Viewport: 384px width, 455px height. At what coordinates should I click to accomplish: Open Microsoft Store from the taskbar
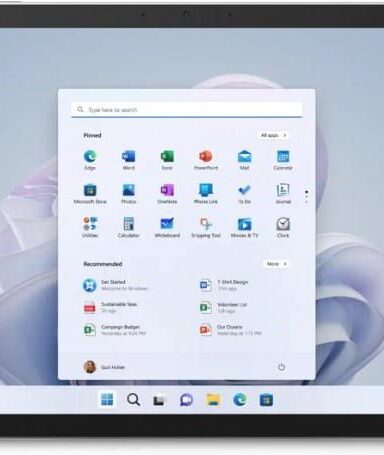[266, 399]
